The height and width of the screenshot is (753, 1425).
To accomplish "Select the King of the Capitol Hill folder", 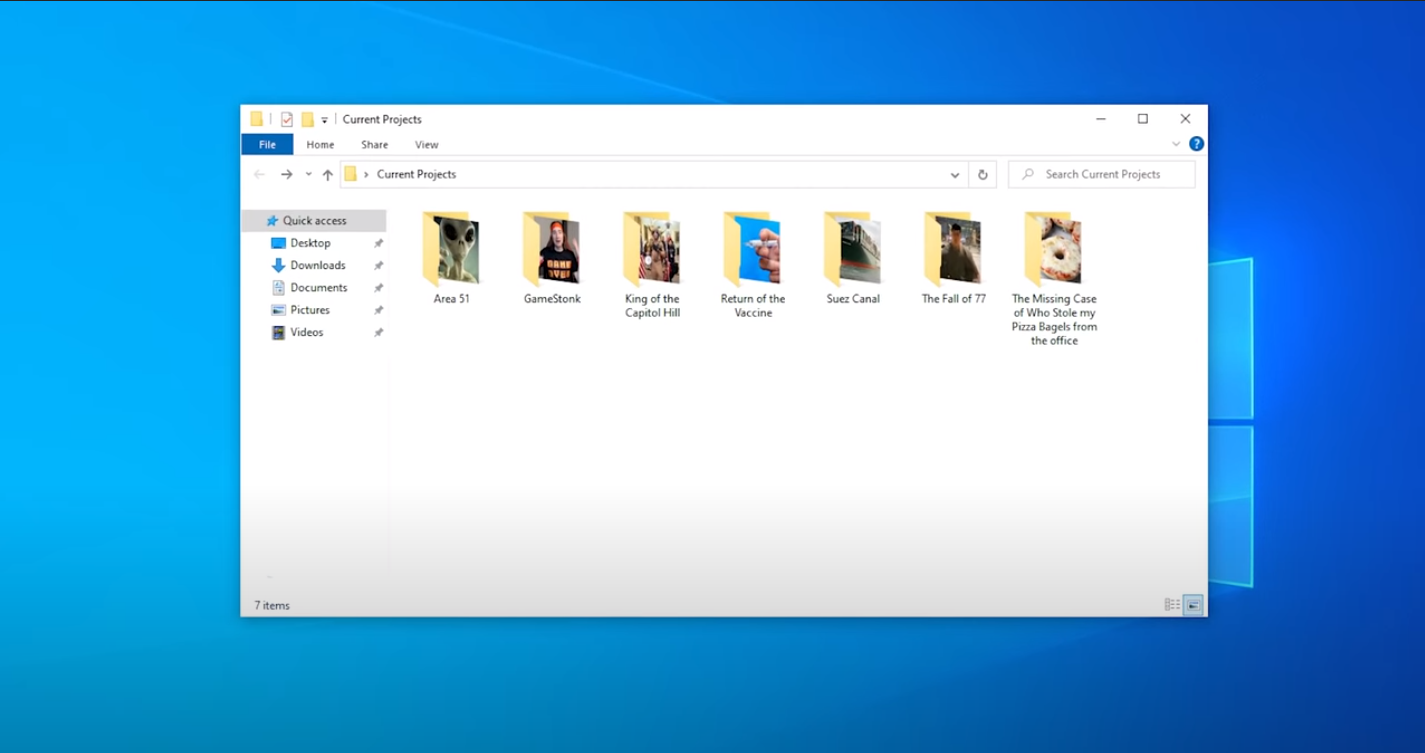I will [x=652, y=265].
